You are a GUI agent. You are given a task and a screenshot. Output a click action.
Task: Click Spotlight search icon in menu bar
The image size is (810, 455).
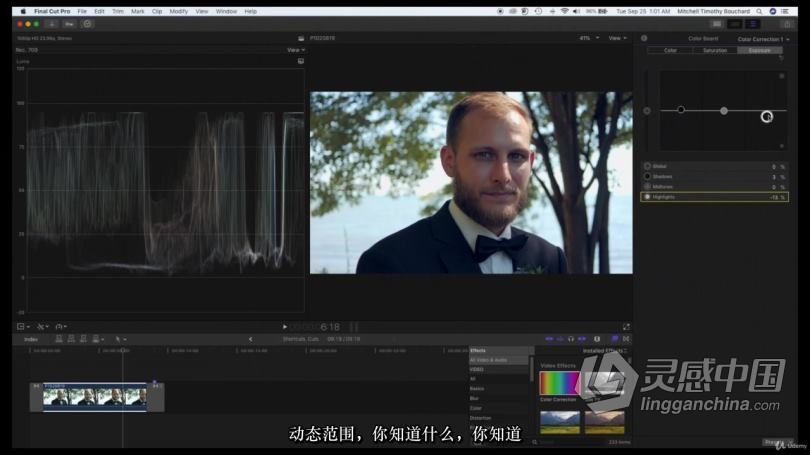pos(759,11)
